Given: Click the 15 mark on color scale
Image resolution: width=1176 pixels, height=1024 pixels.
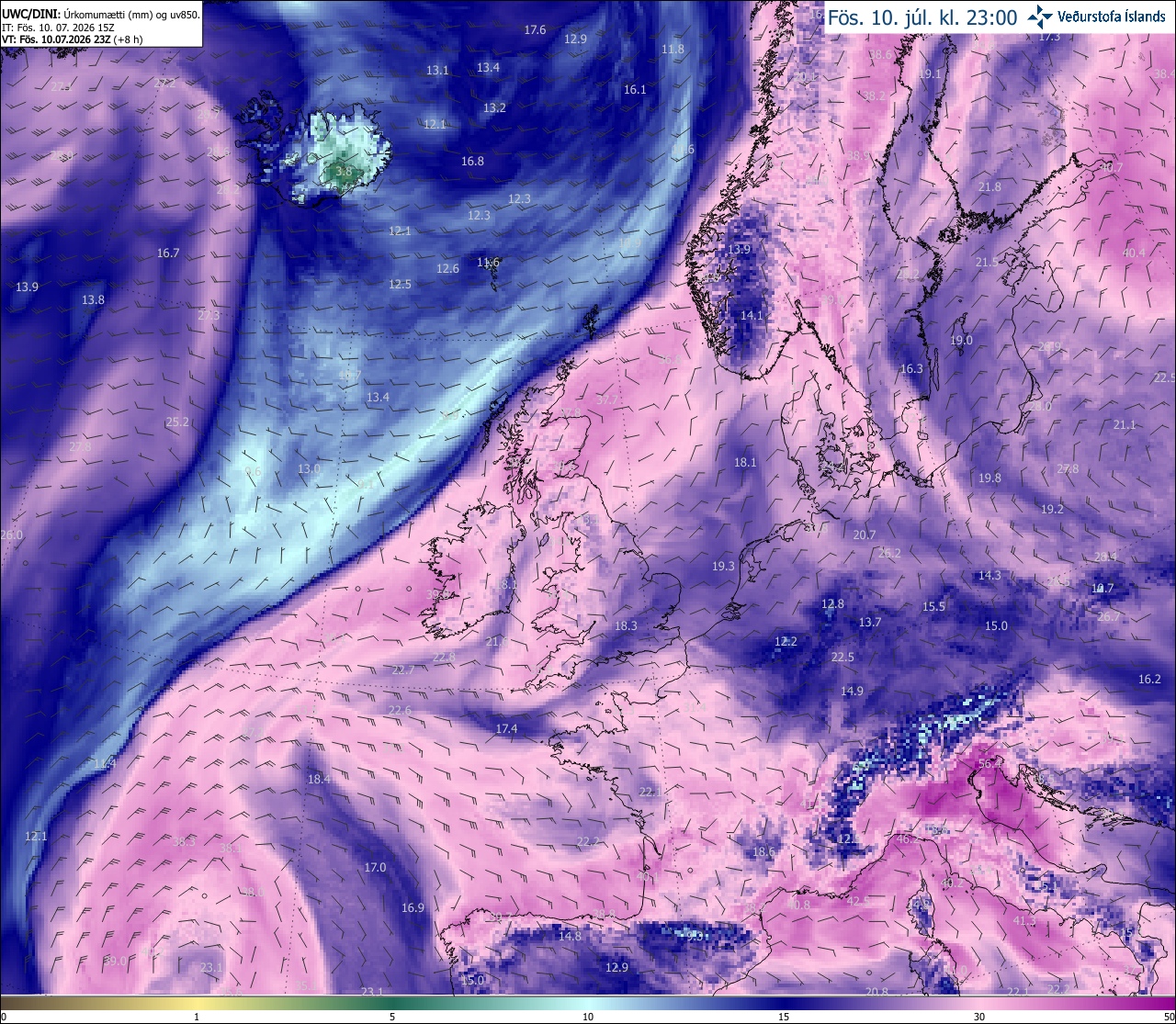Looking at the screenshot, I should point(784,1017).
